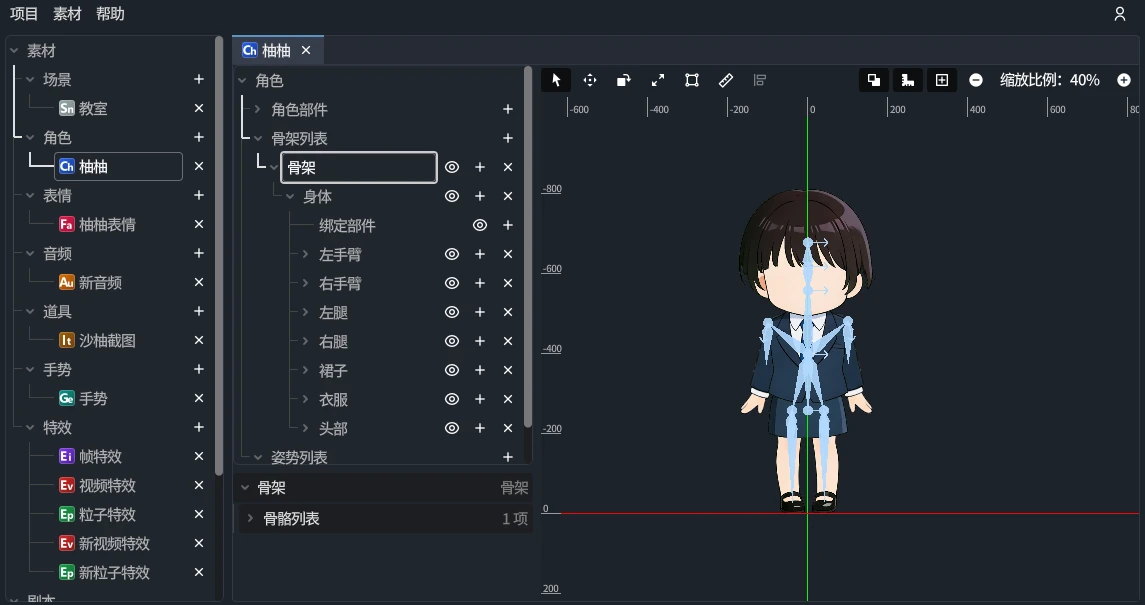Toggle visibility of 绑定部件
The height and width of the screenshot is (605, 1145).
[x=480, y=226]
